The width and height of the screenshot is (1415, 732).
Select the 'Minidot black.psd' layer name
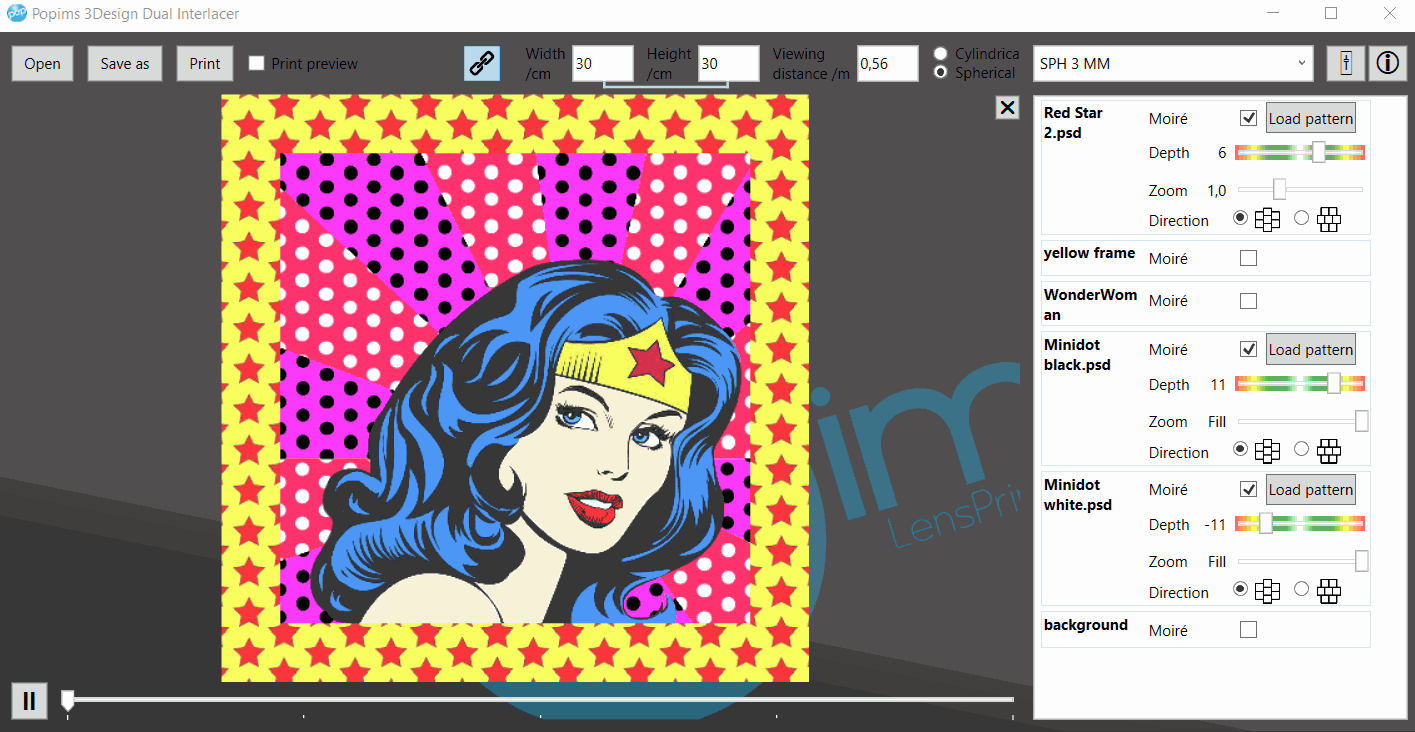pos(1077,355)
